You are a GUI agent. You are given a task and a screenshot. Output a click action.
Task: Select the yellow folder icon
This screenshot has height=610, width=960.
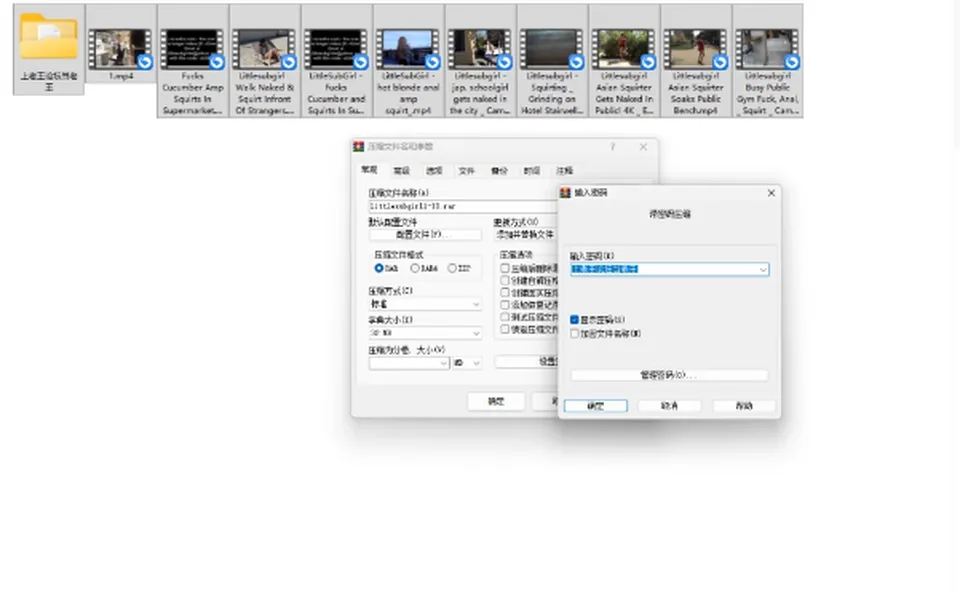point(48,38)
